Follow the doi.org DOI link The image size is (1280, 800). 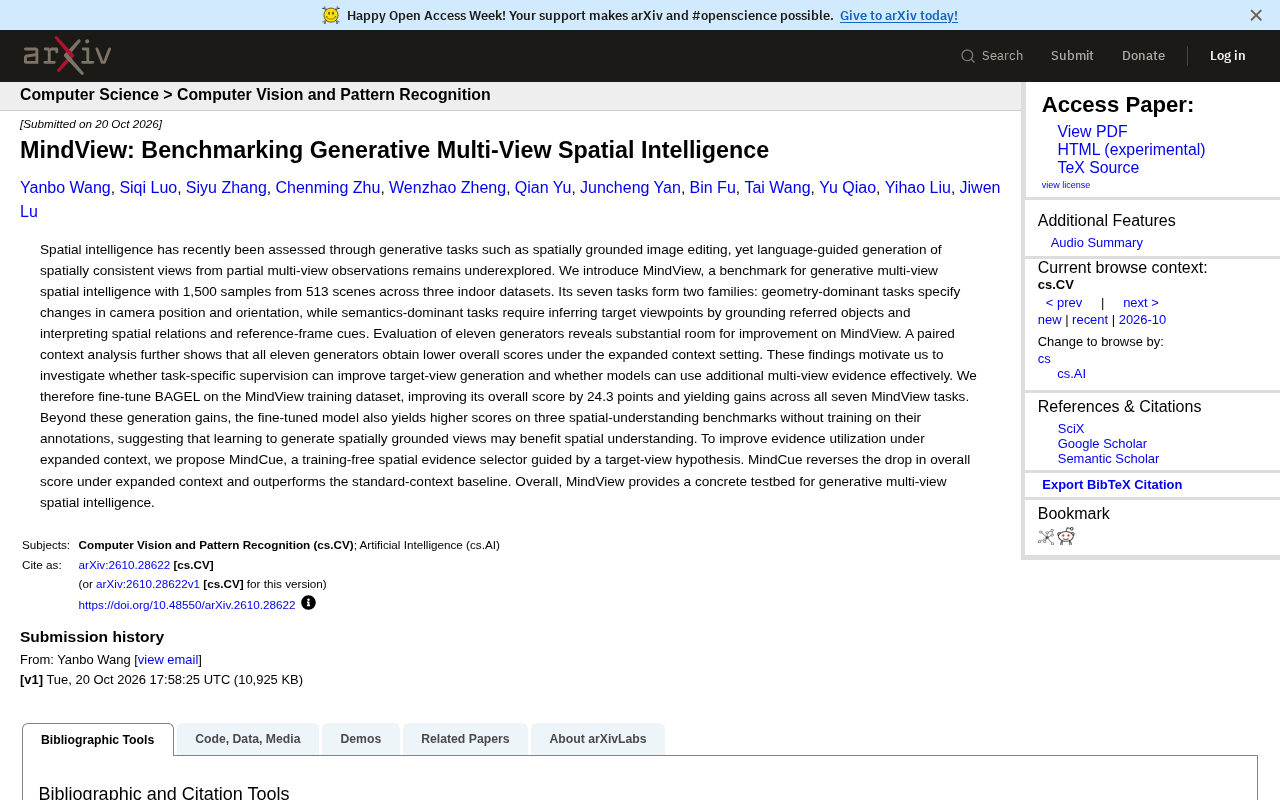coord(187,605)
